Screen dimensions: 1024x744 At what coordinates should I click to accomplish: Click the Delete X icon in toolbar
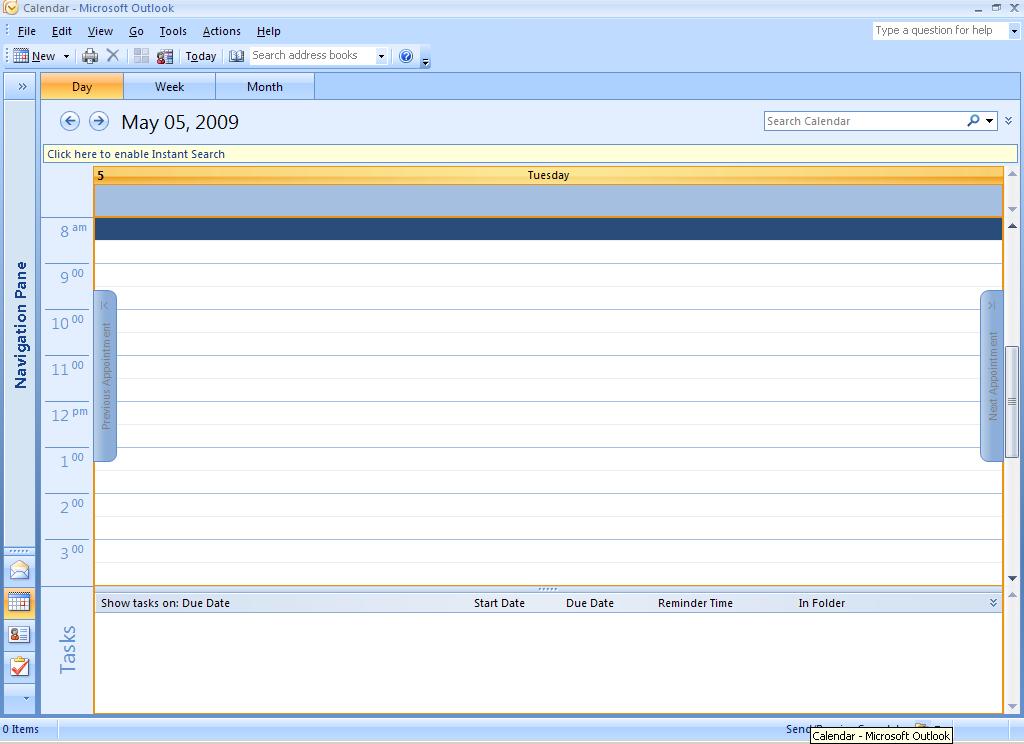coord(113,56)
